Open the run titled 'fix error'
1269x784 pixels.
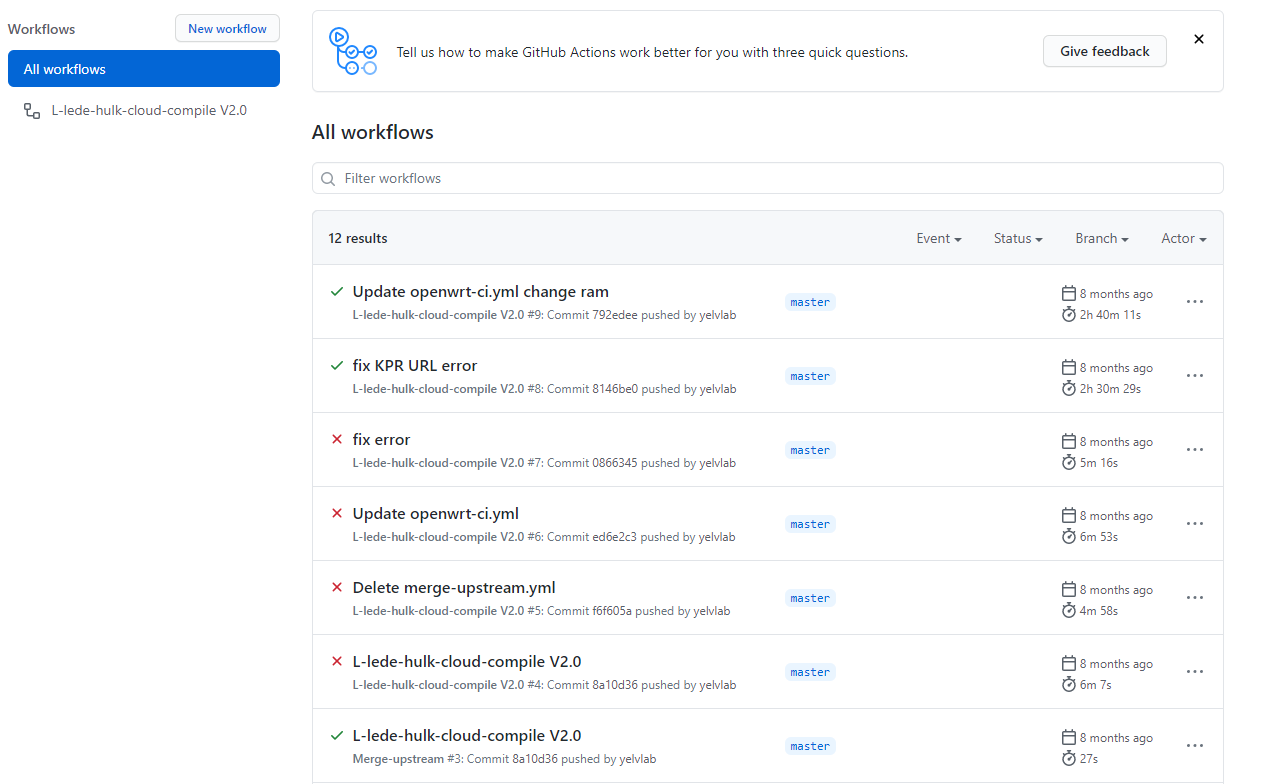(382, 440)
